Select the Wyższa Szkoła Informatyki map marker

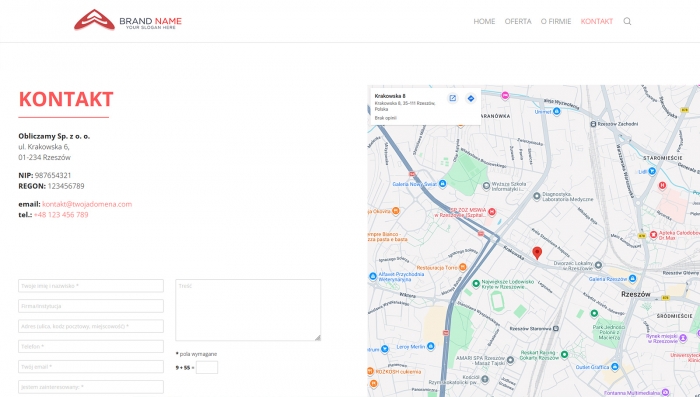(x=486, y=186)
